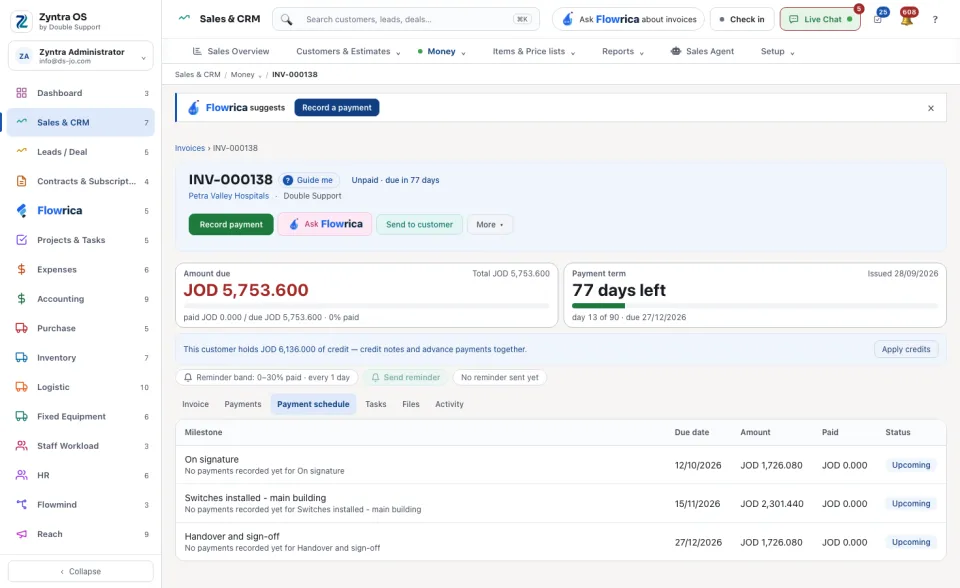960x588 pixels.
Task: Open Flowrica in the sidebar
Action: tap(80, 211)
